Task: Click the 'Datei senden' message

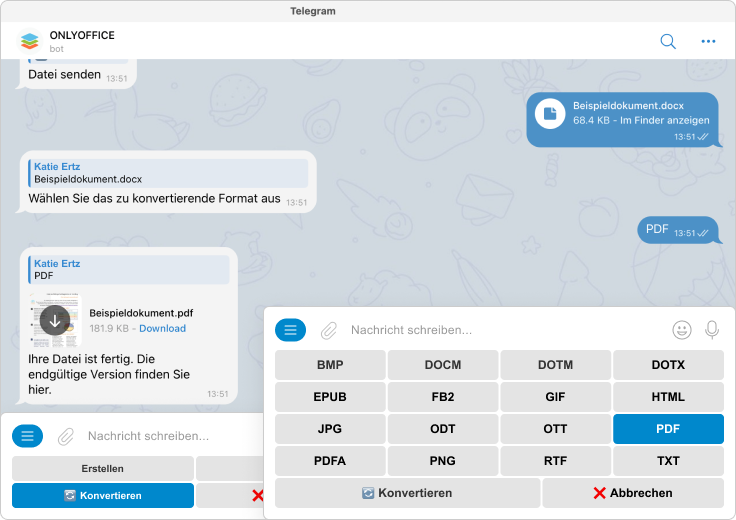Action: [65, 75]
